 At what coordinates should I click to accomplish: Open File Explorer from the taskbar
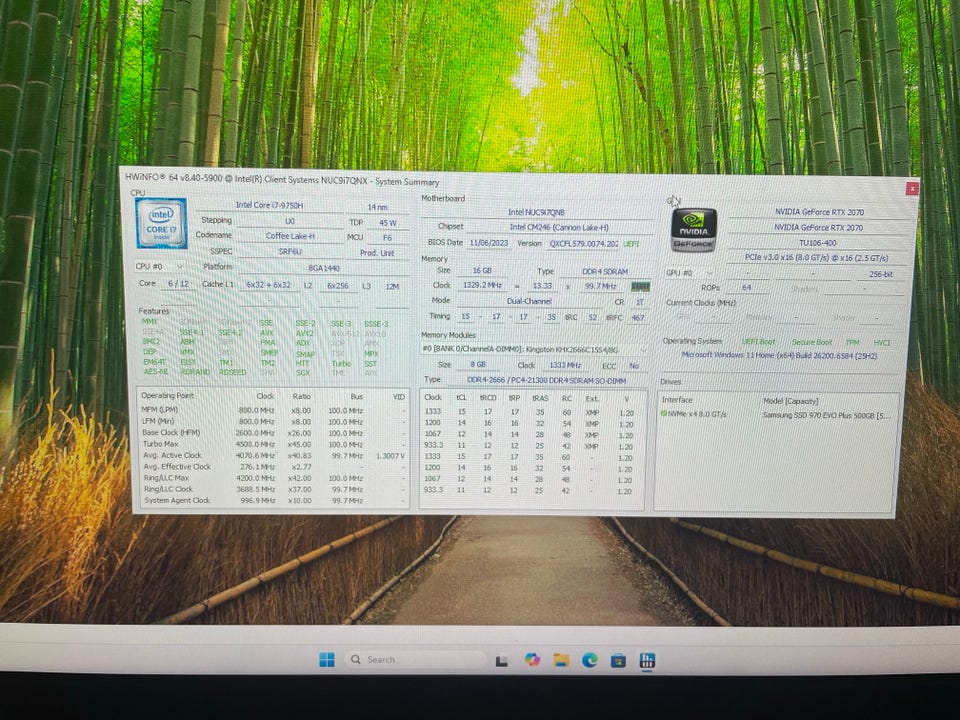click(561, 660)
